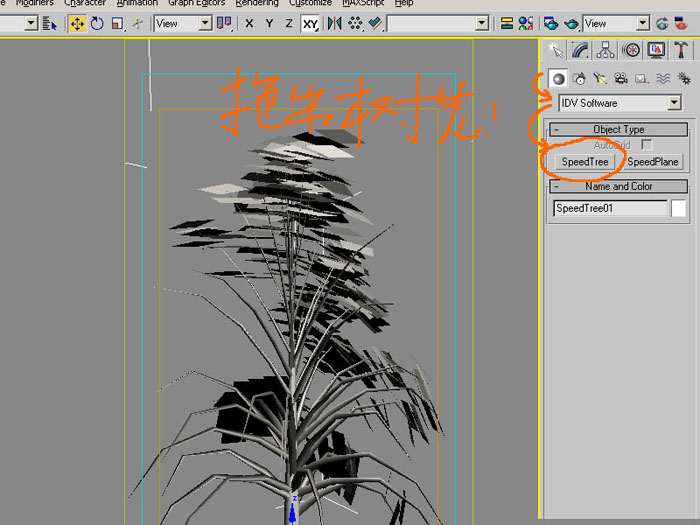Image resolution: width=700 pixels, height=525 pixels.
Task: Open the Modifiers menu
Action: pos(35,3)
